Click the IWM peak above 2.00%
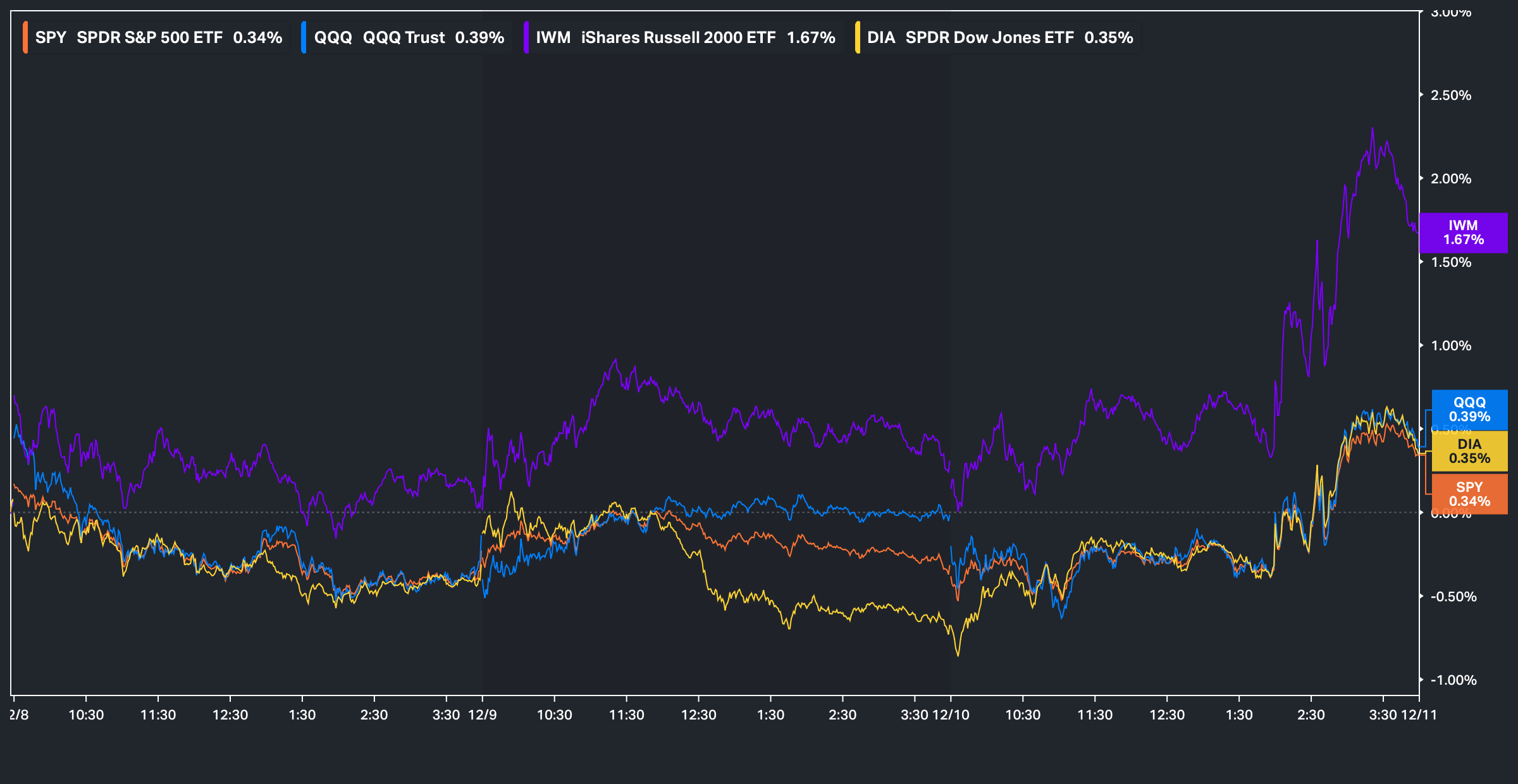1518x784 pixels. point(1372,129)
